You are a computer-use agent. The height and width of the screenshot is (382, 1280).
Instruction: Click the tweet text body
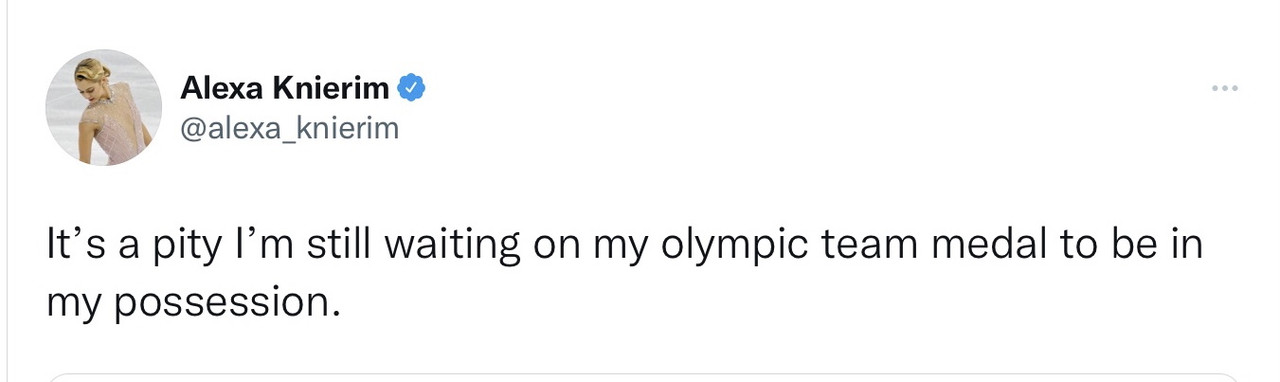[624, 272]
